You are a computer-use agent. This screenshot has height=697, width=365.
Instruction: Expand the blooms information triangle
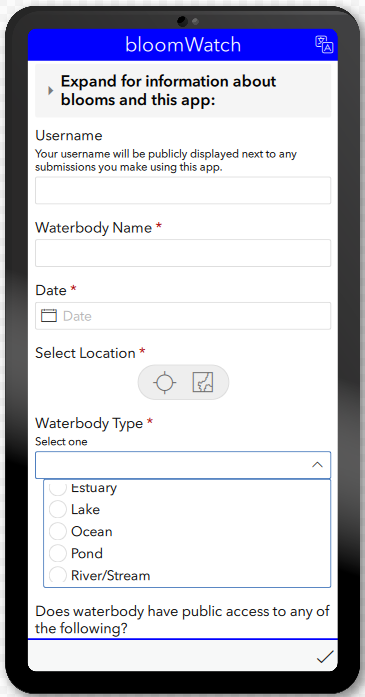coord(50,91)
